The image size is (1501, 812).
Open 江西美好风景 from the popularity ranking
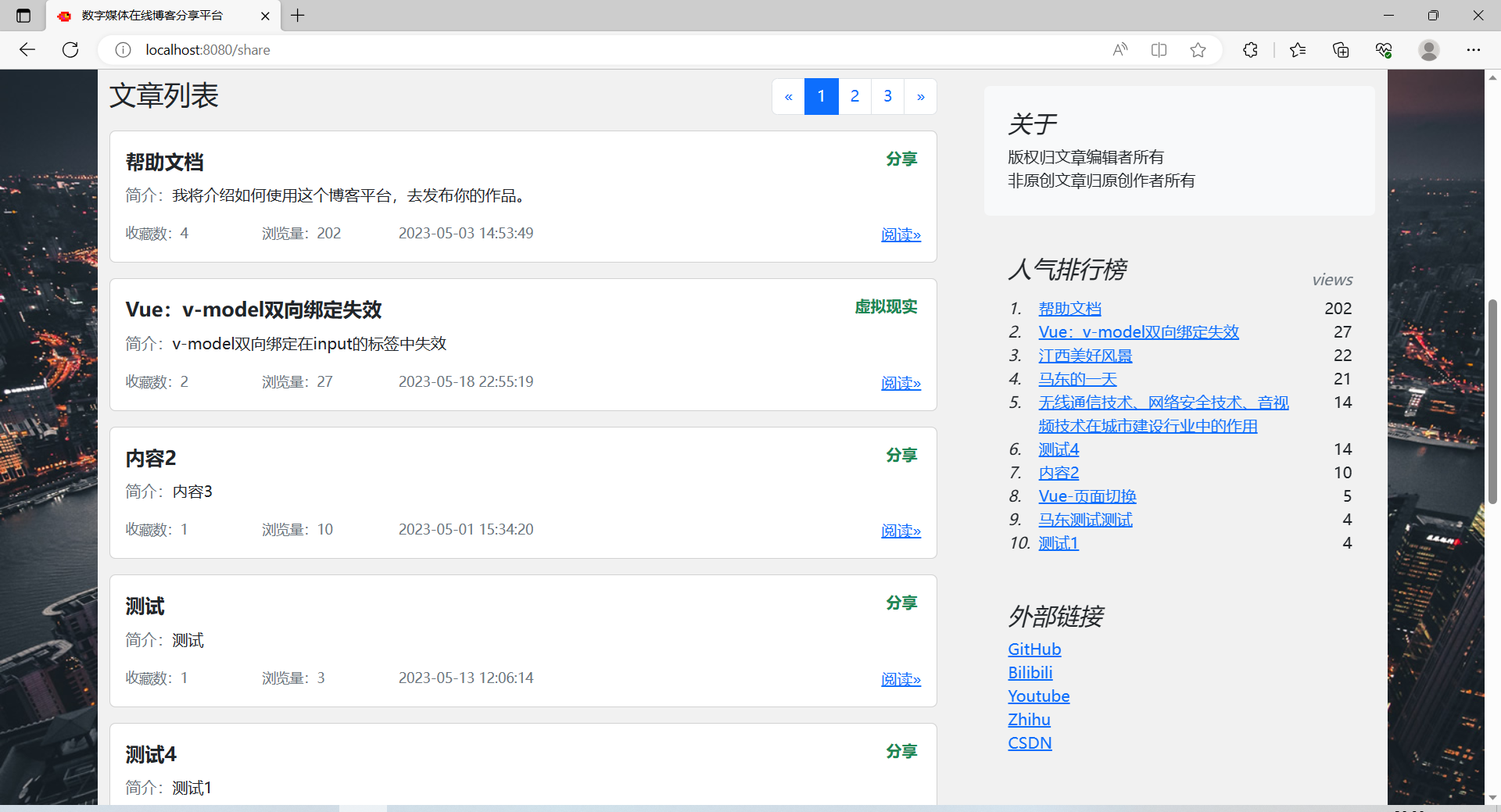1085,355
